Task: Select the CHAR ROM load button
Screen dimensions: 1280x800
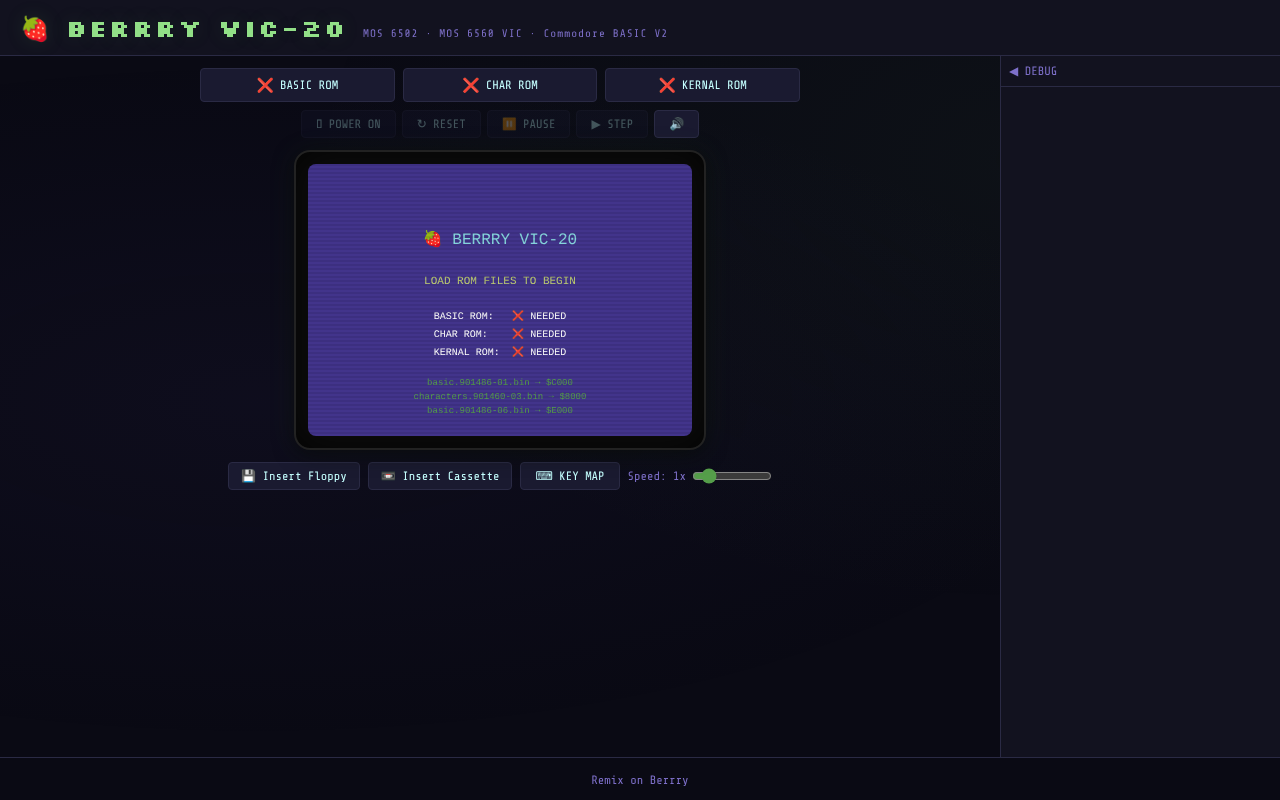Action: coord(499,84)
